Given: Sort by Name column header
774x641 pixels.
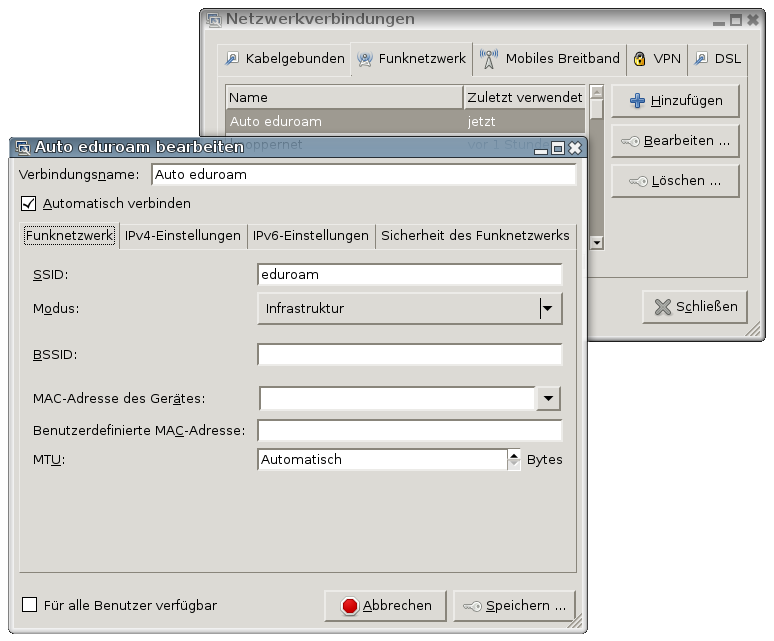Looking at the screenshot, I should 344,97.
